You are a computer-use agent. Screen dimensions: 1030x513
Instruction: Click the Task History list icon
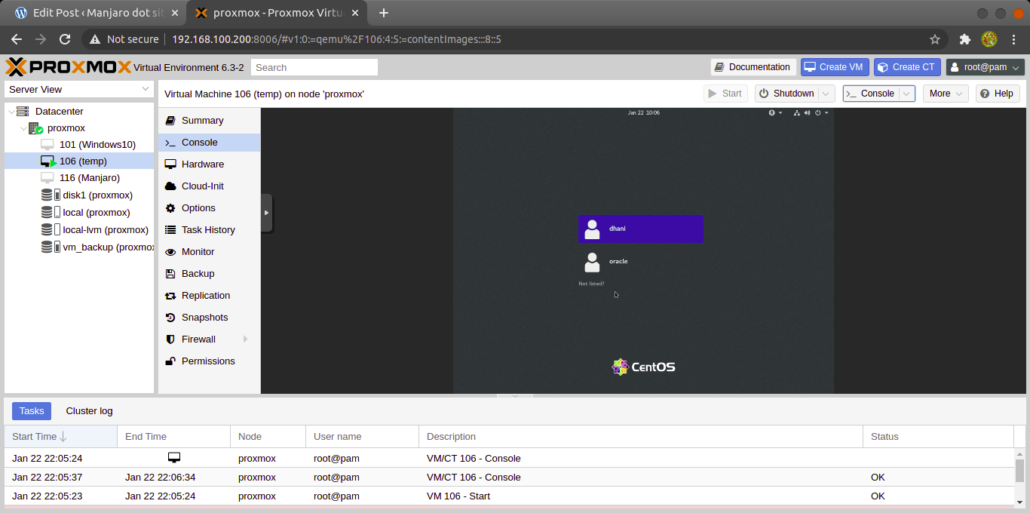click(170, 230)
